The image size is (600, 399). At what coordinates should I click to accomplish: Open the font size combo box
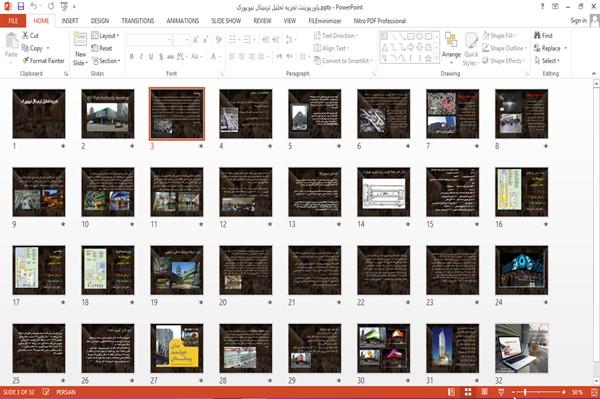point(181,39)
